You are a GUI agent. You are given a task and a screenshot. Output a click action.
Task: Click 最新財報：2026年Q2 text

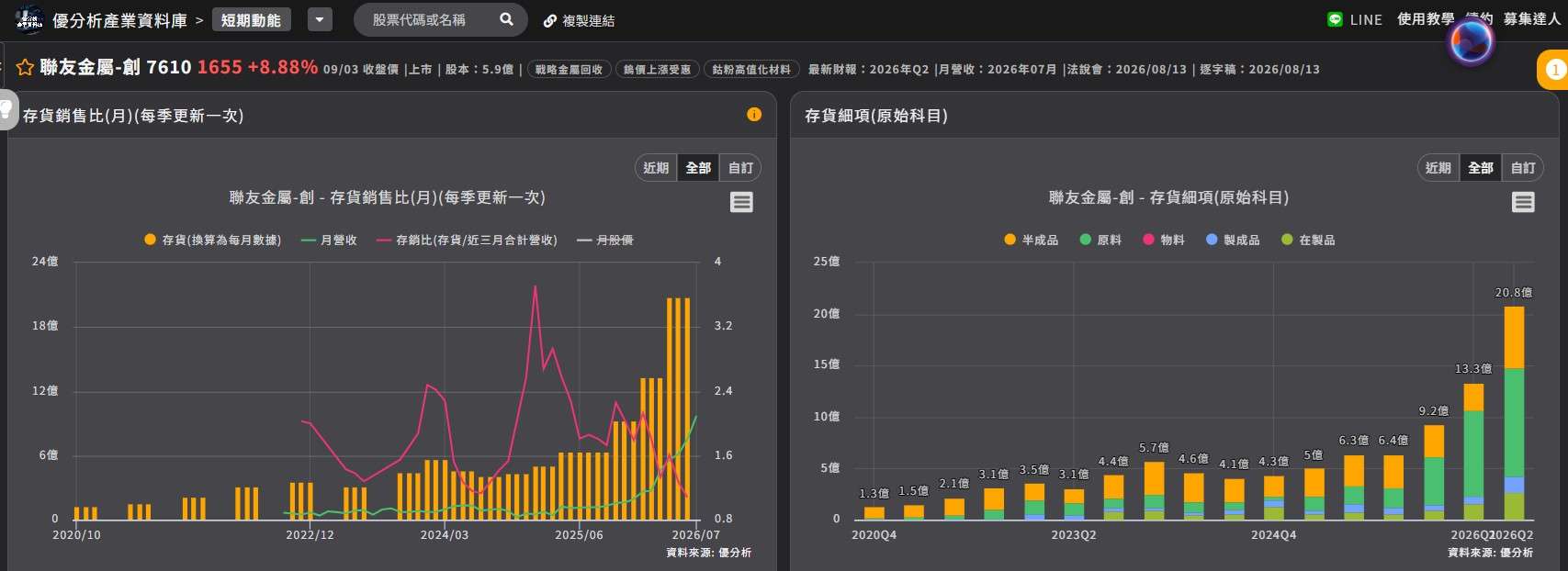click(x=868, y=69)
